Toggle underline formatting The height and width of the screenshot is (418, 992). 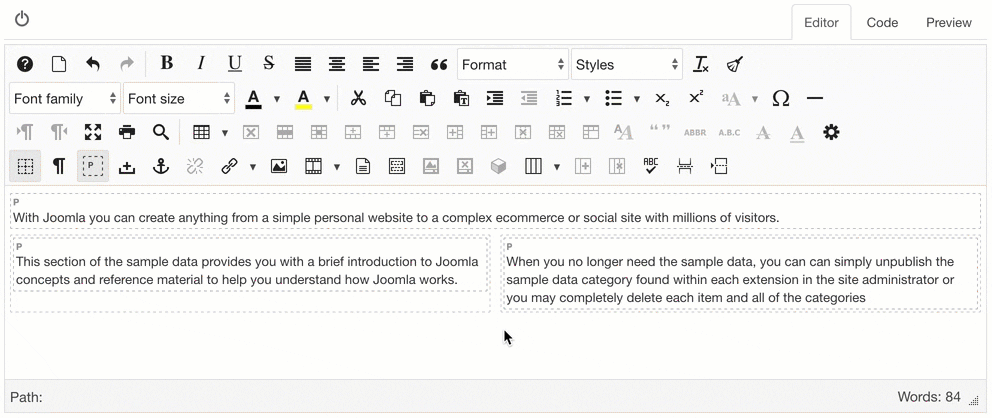pos(235,64)
